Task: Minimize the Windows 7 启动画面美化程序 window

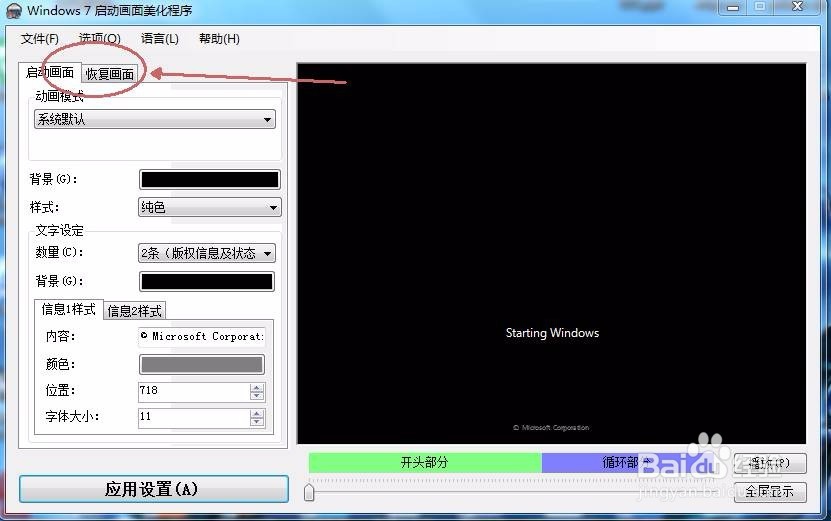Action: [x=732, y=7]
